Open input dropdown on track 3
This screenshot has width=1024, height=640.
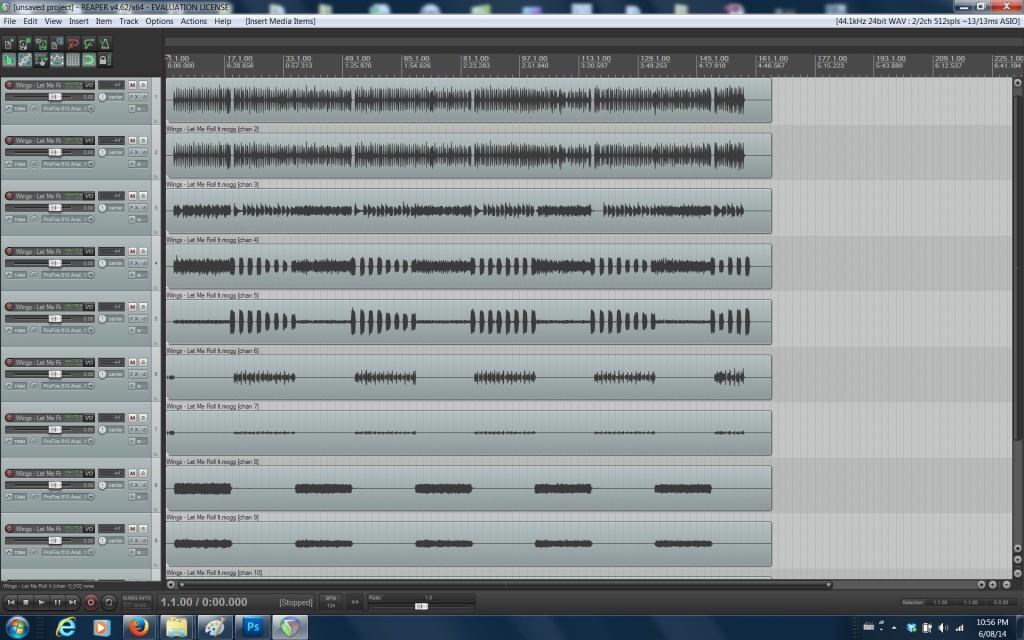tap(68, 219)
